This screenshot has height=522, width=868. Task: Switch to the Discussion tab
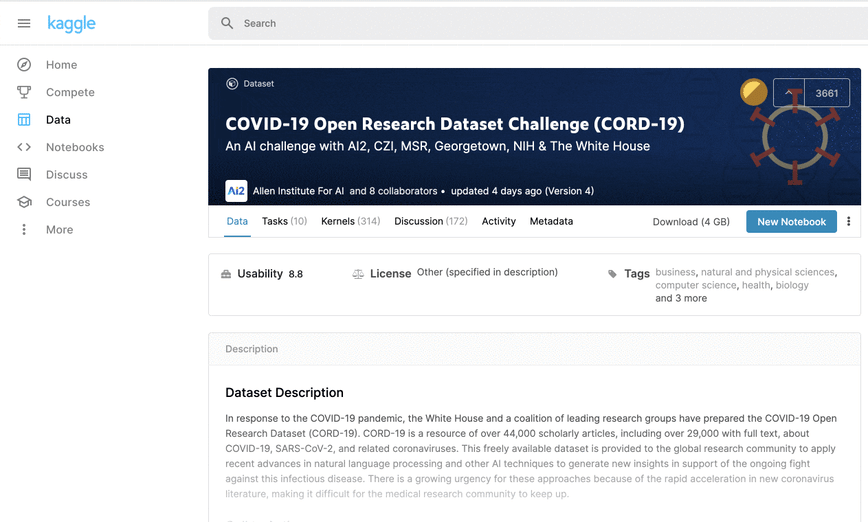(x=431, y=221)
